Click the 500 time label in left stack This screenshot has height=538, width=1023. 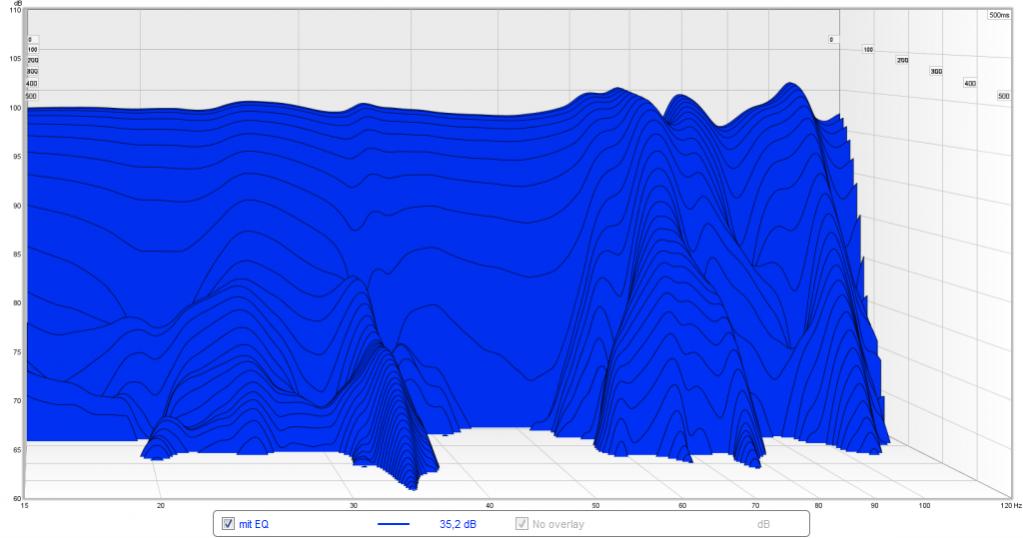pos(32,96)
